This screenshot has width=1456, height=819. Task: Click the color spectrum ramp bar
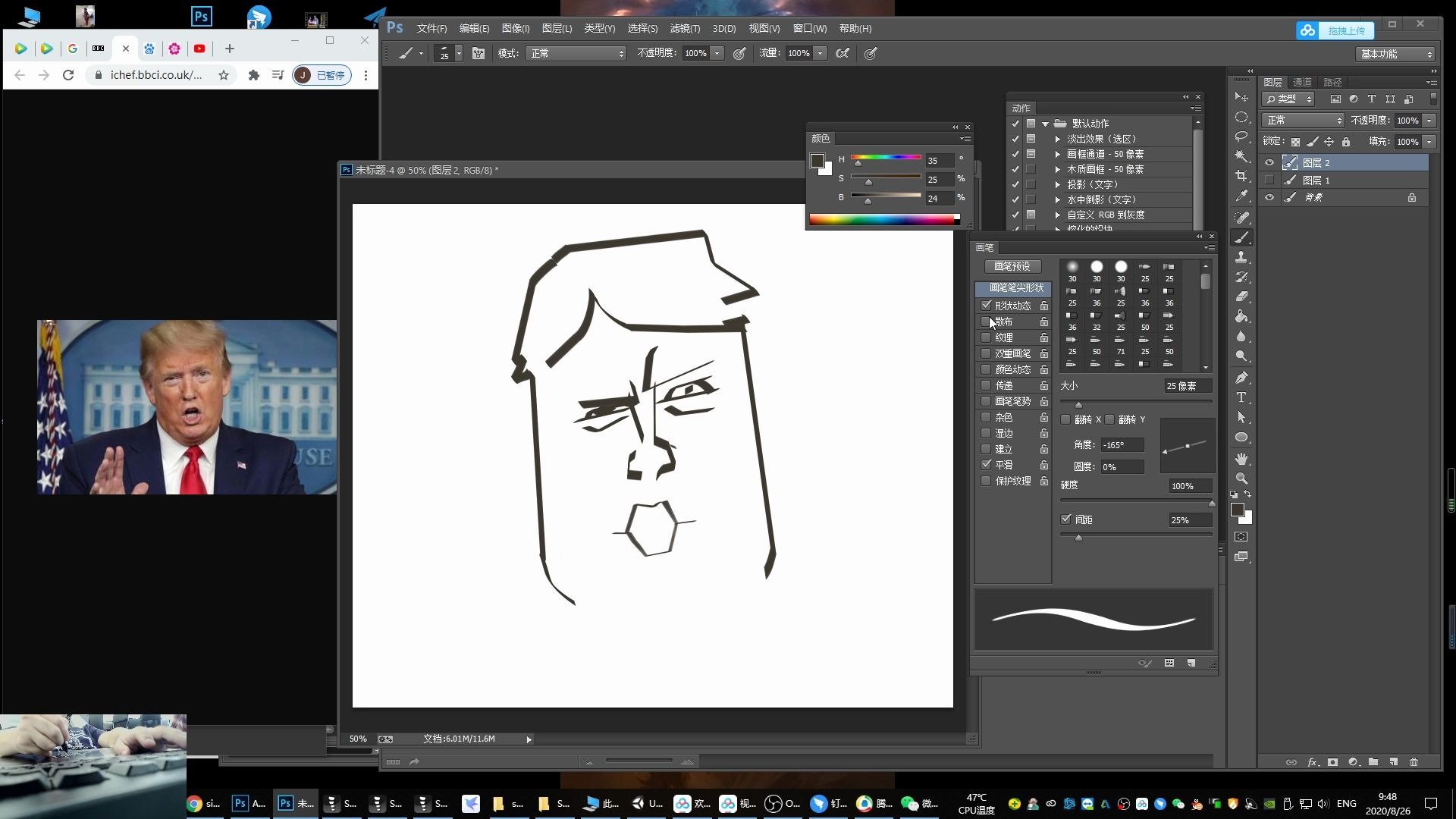(x=884, y=220)
